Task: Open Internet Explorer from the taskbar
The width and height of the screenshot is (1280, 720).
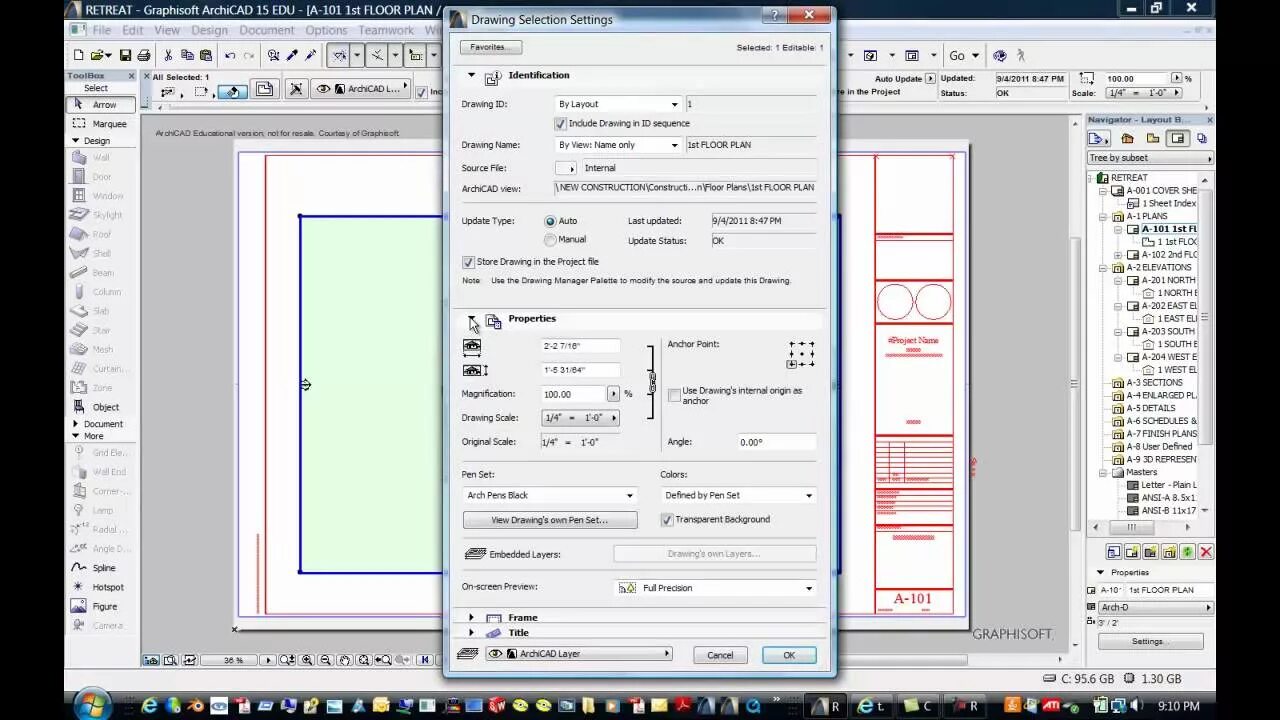Action: coord(150,706)
